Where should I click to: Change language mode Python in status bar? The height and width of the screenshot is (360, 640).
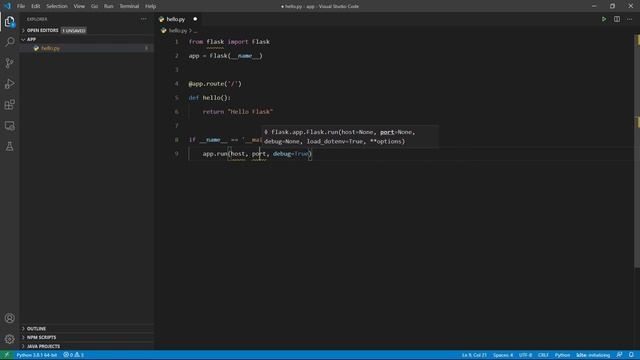tap(562, 355)
